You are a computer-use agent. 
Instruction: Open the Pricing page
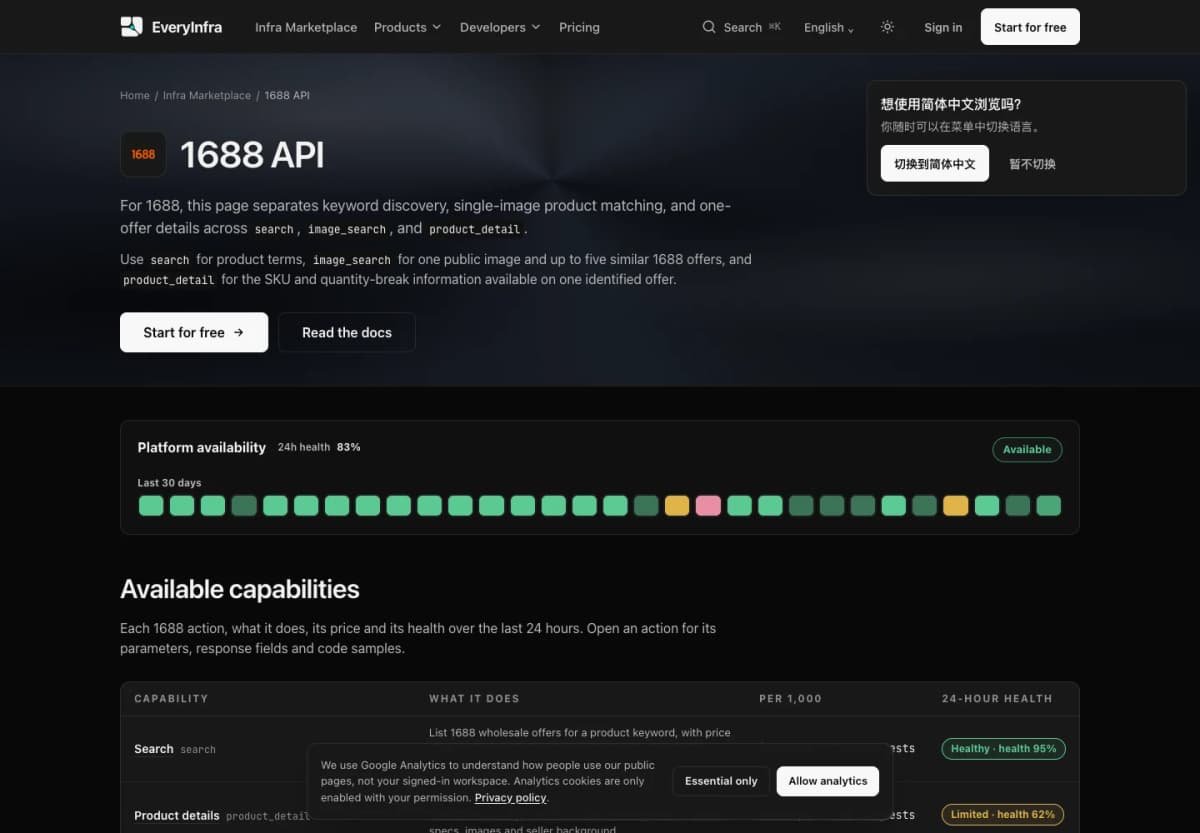pos(579,27)
